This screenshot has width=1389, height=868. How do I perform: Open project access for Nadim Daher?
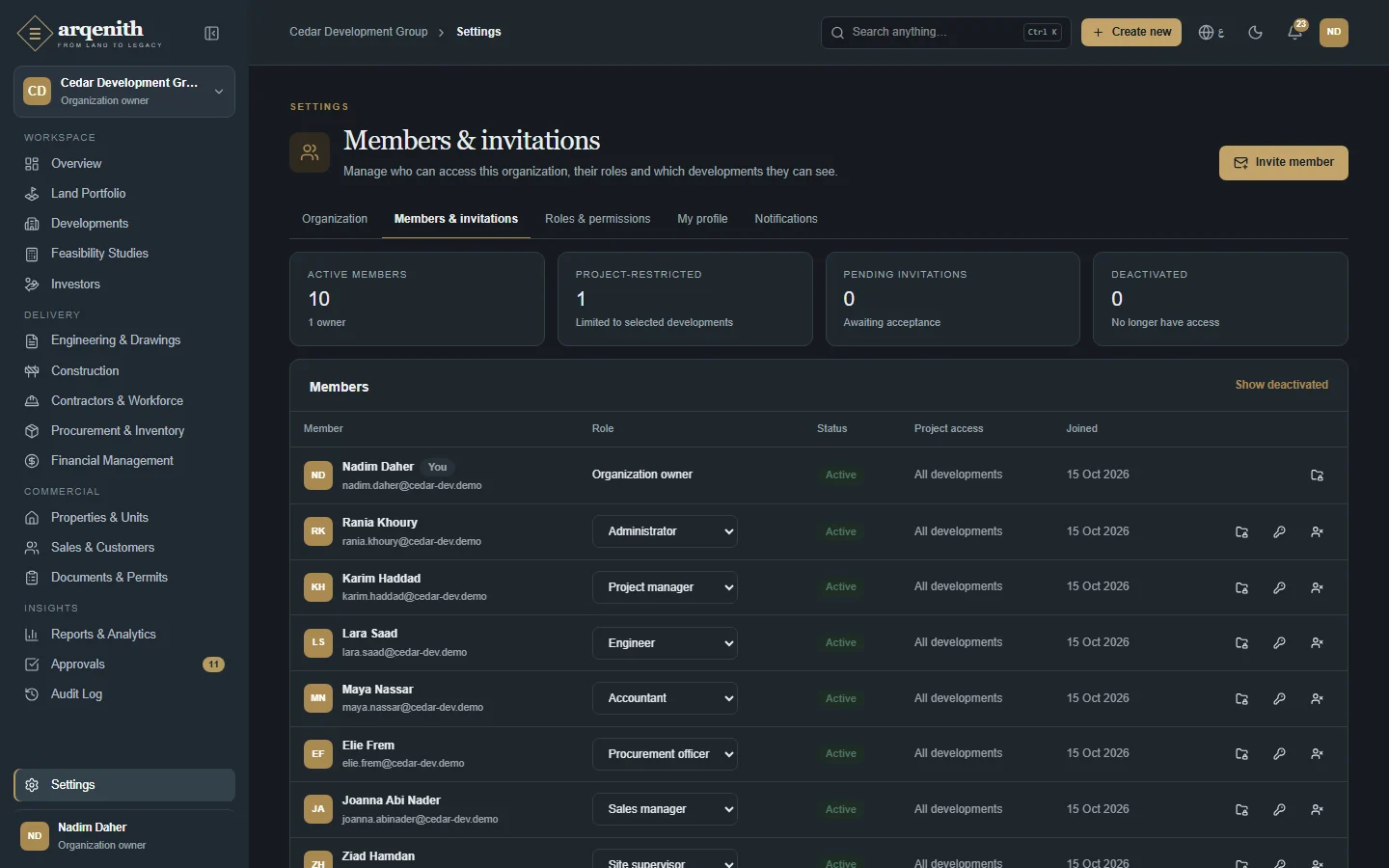click(x=1317, y=475)
